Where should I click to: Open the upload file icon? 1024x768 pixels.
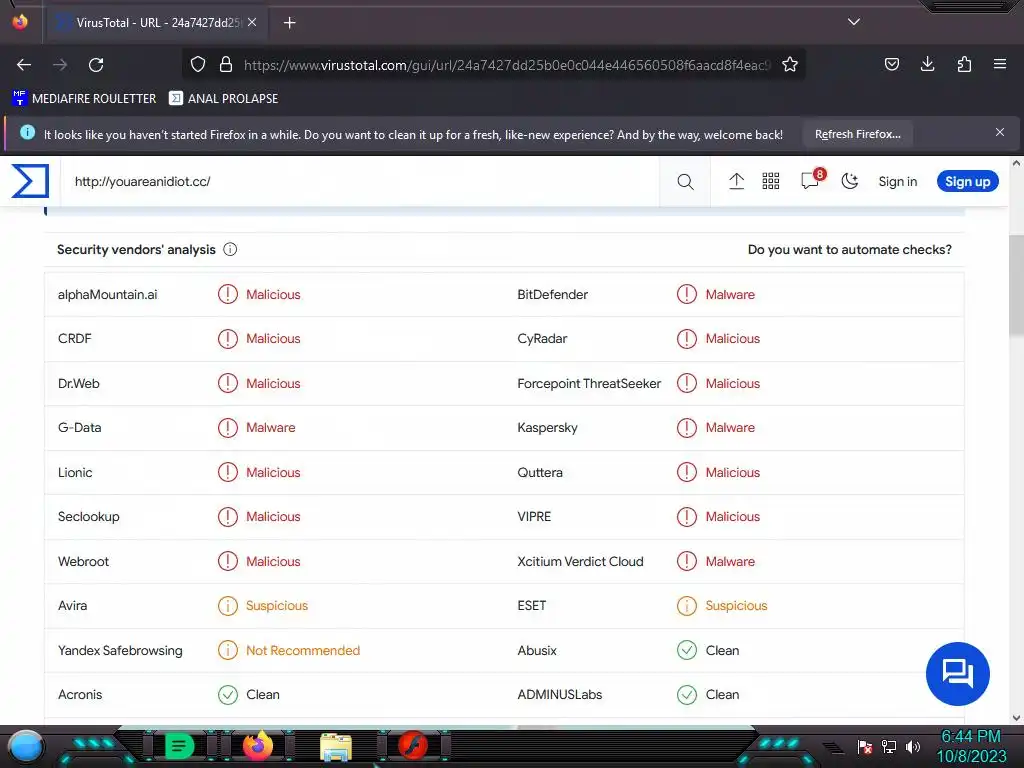tap(736, 182)
